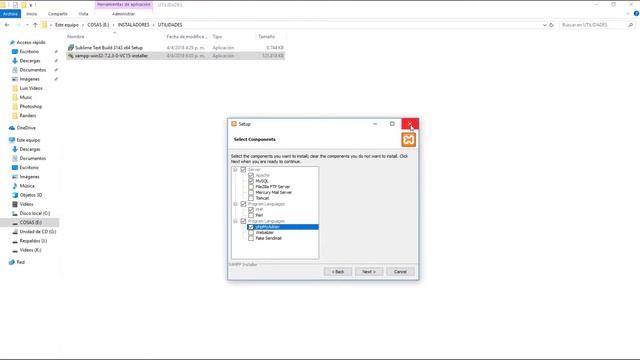The image size is (640, 360).
Task: Open the recent locations dropdown arrow
Action: coord(27,25)
